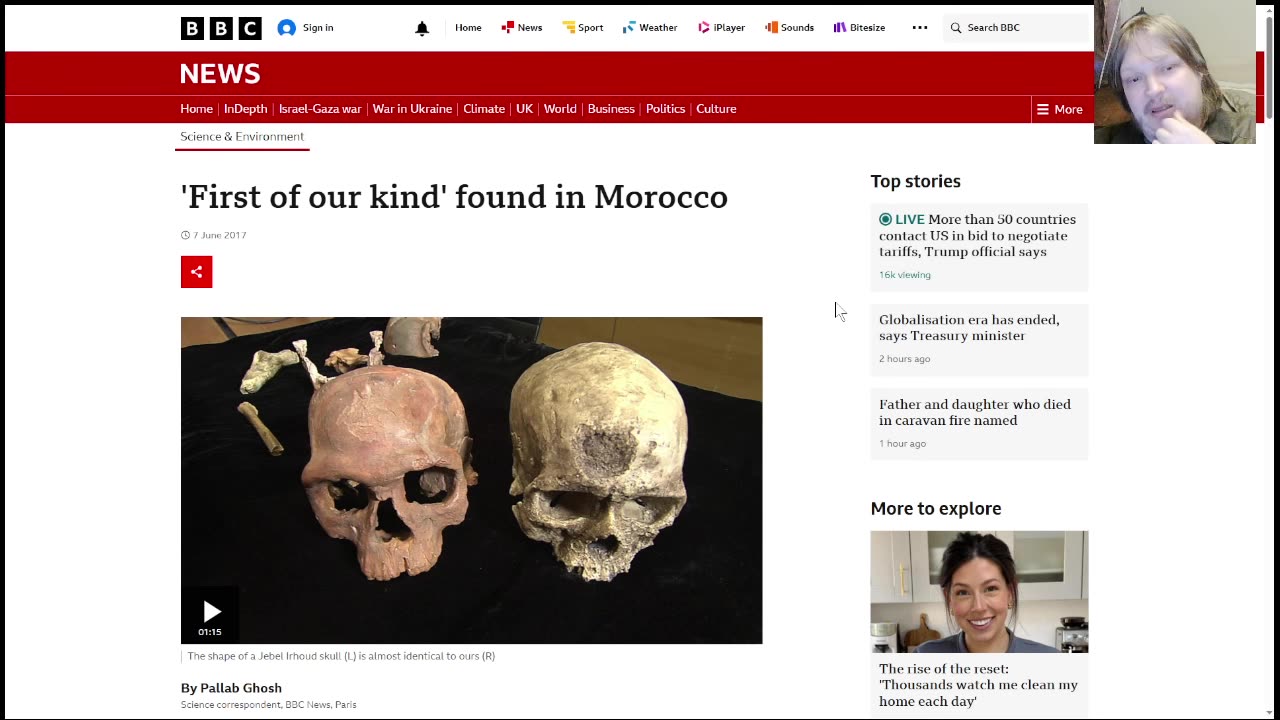Click the search magnifier icon
Viewport: 1280px width, 720px height.
tap(956, 28)
